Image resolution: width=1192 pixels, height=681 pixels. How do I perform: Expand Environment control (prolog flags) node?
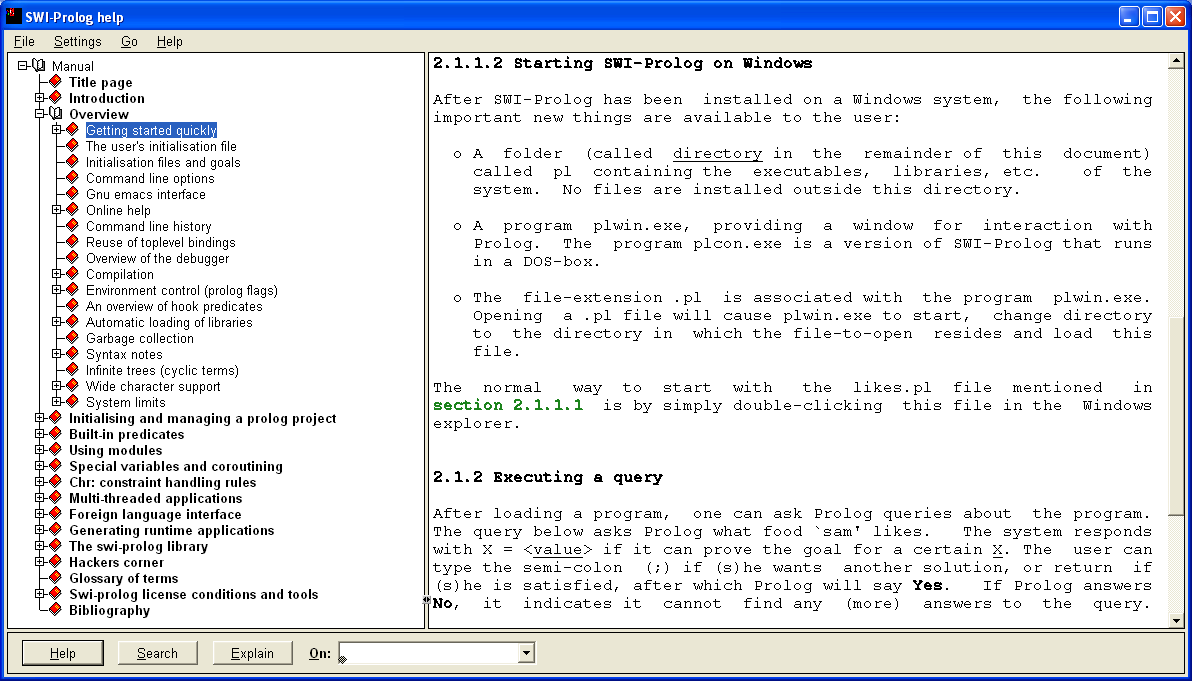pos(56,290)
